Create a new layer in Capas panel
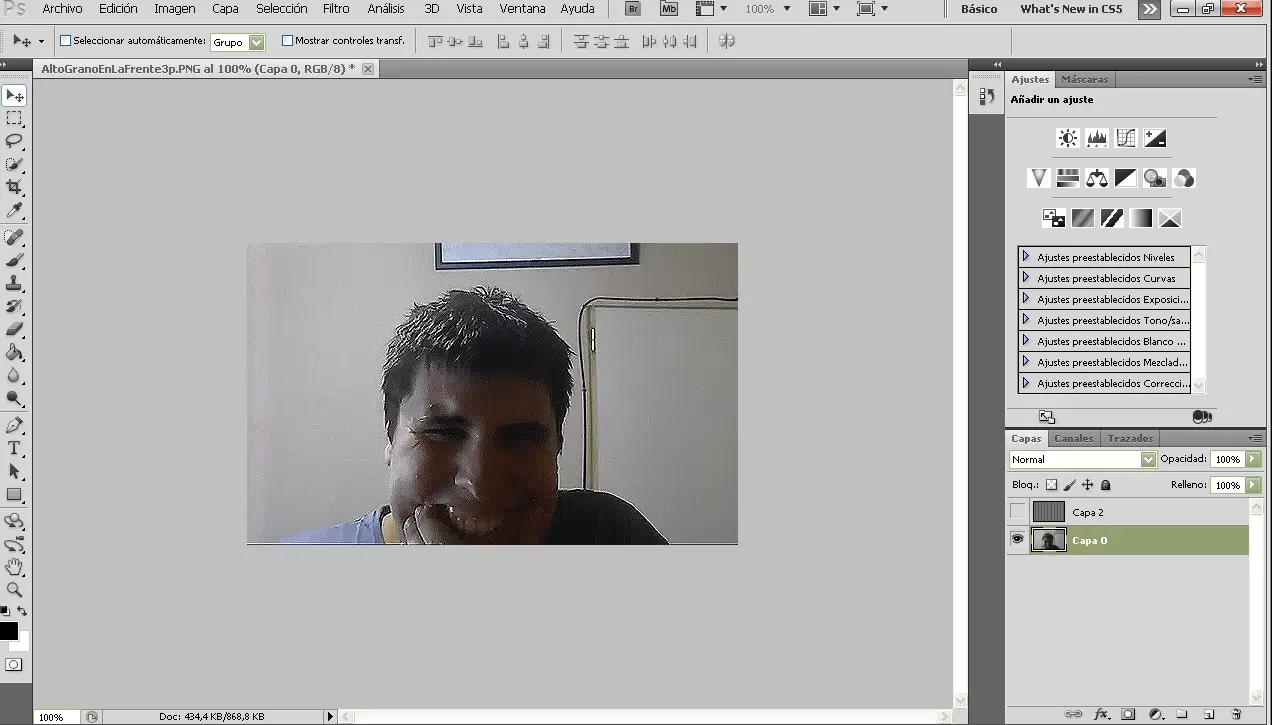Screen dimensions: 1272x725 click(1208, 714)
